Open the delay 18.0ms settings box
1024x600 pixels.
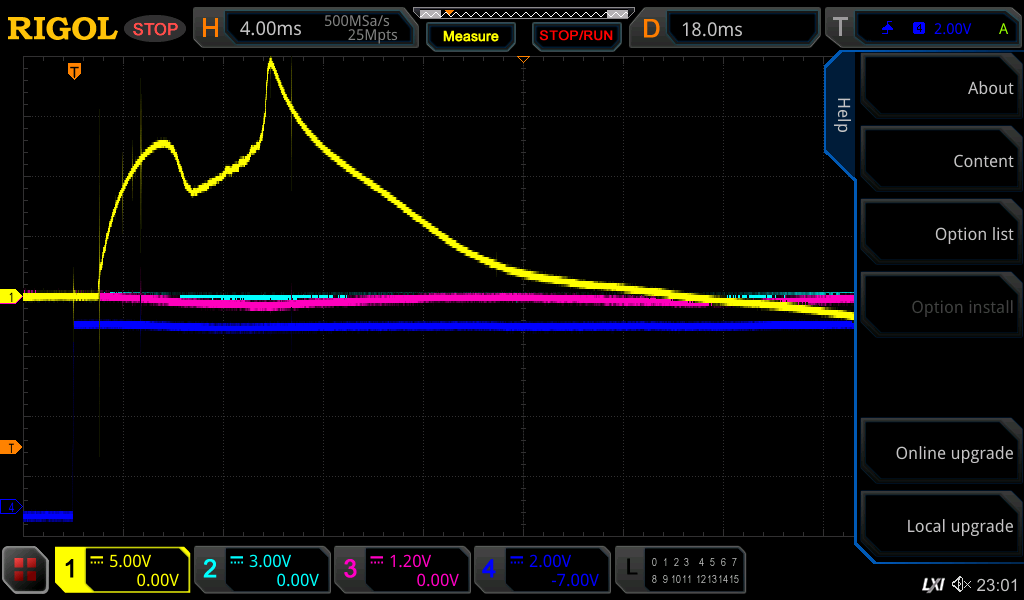click(x=728, y=29)
